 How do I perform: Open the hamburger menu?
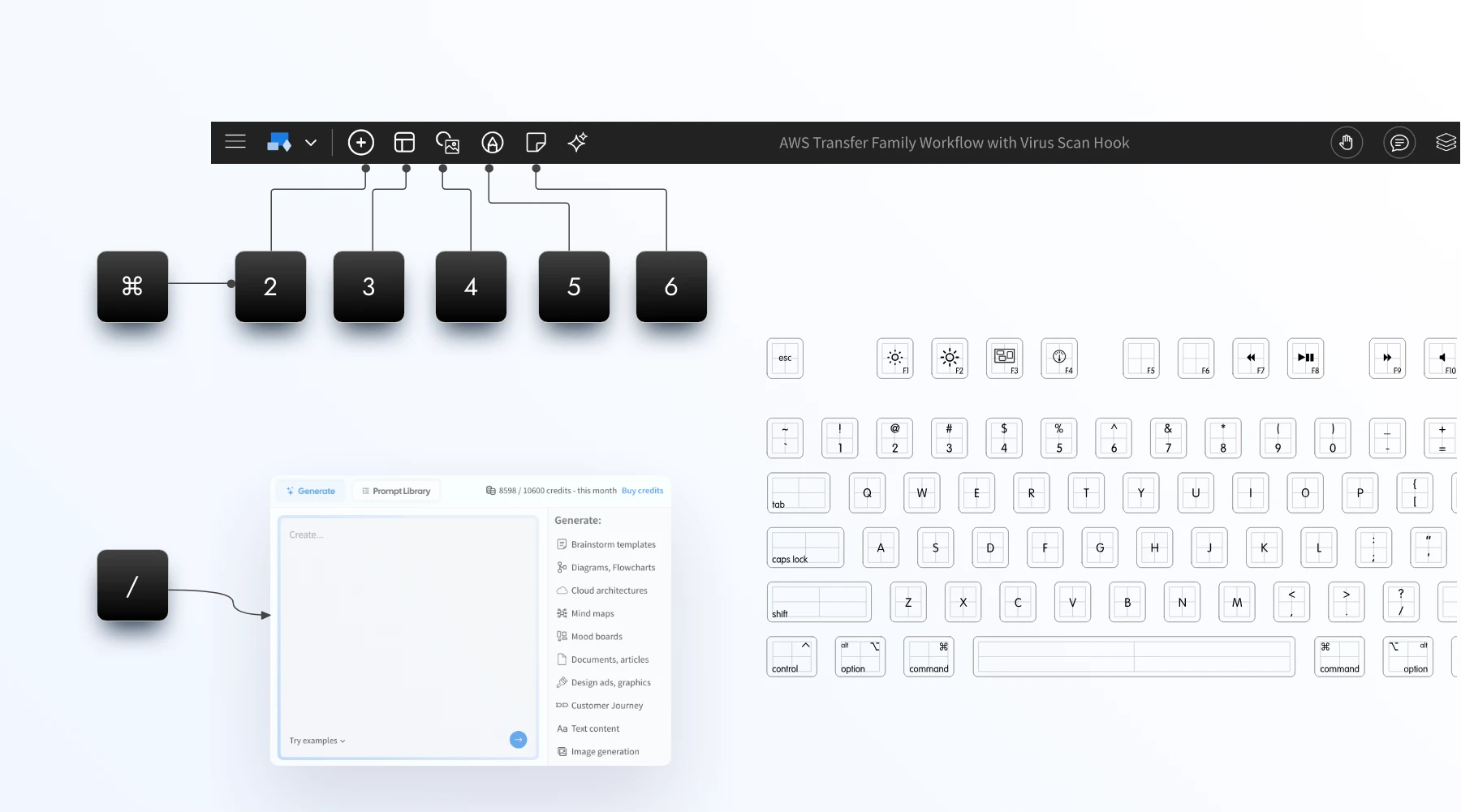235,142
